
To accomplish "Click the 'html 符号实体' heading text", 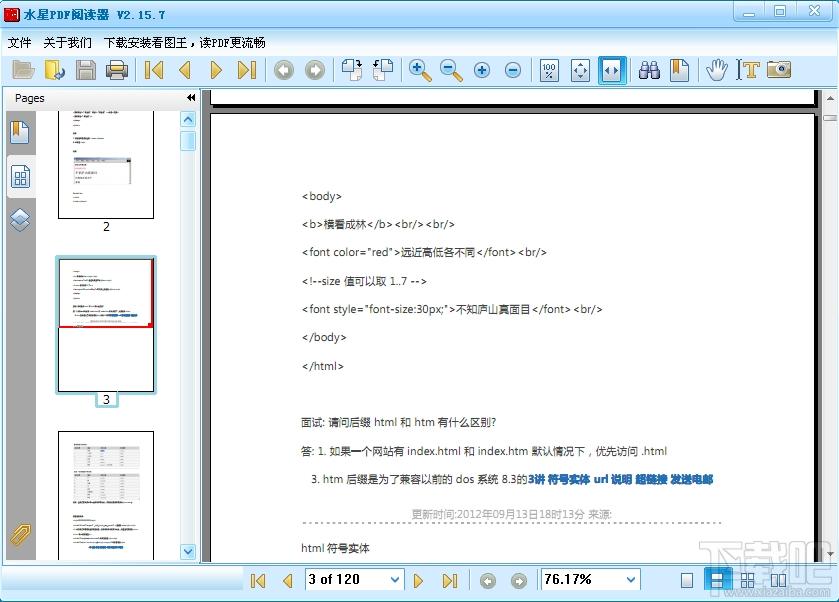I will tap(335, 548).
